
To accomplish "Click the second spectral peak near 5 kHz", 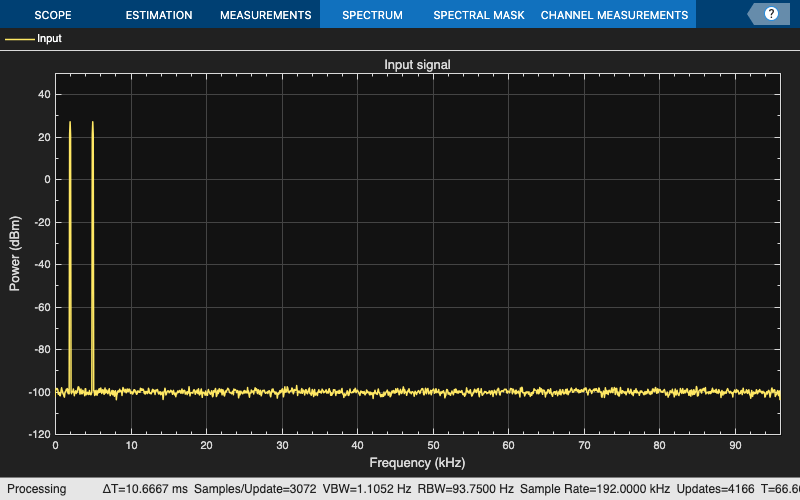I will 93,125.
